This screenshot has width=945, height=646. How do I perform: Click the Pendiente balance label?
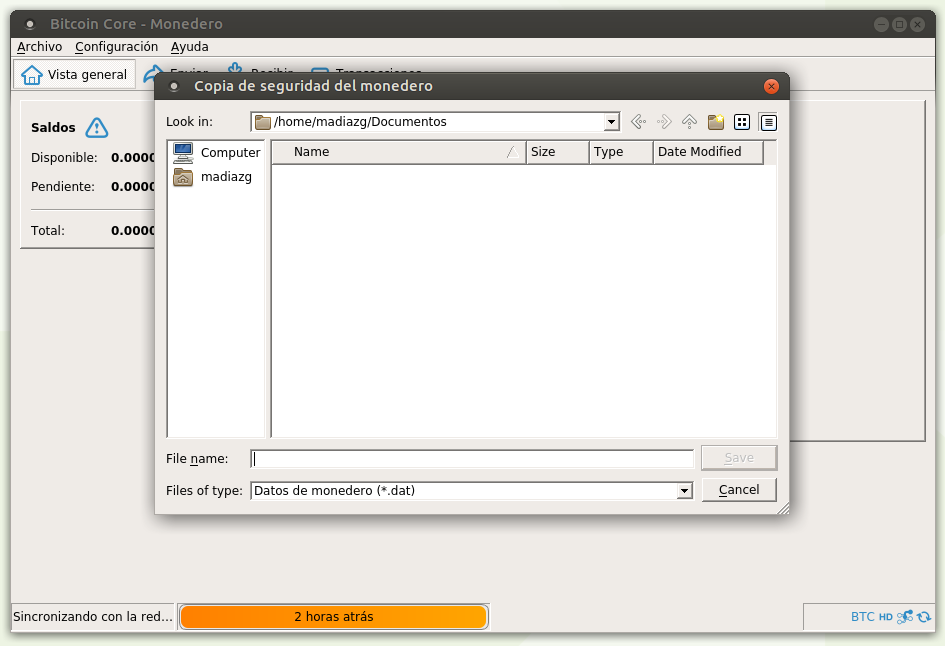pyautogui.click(x=63, y=187)
